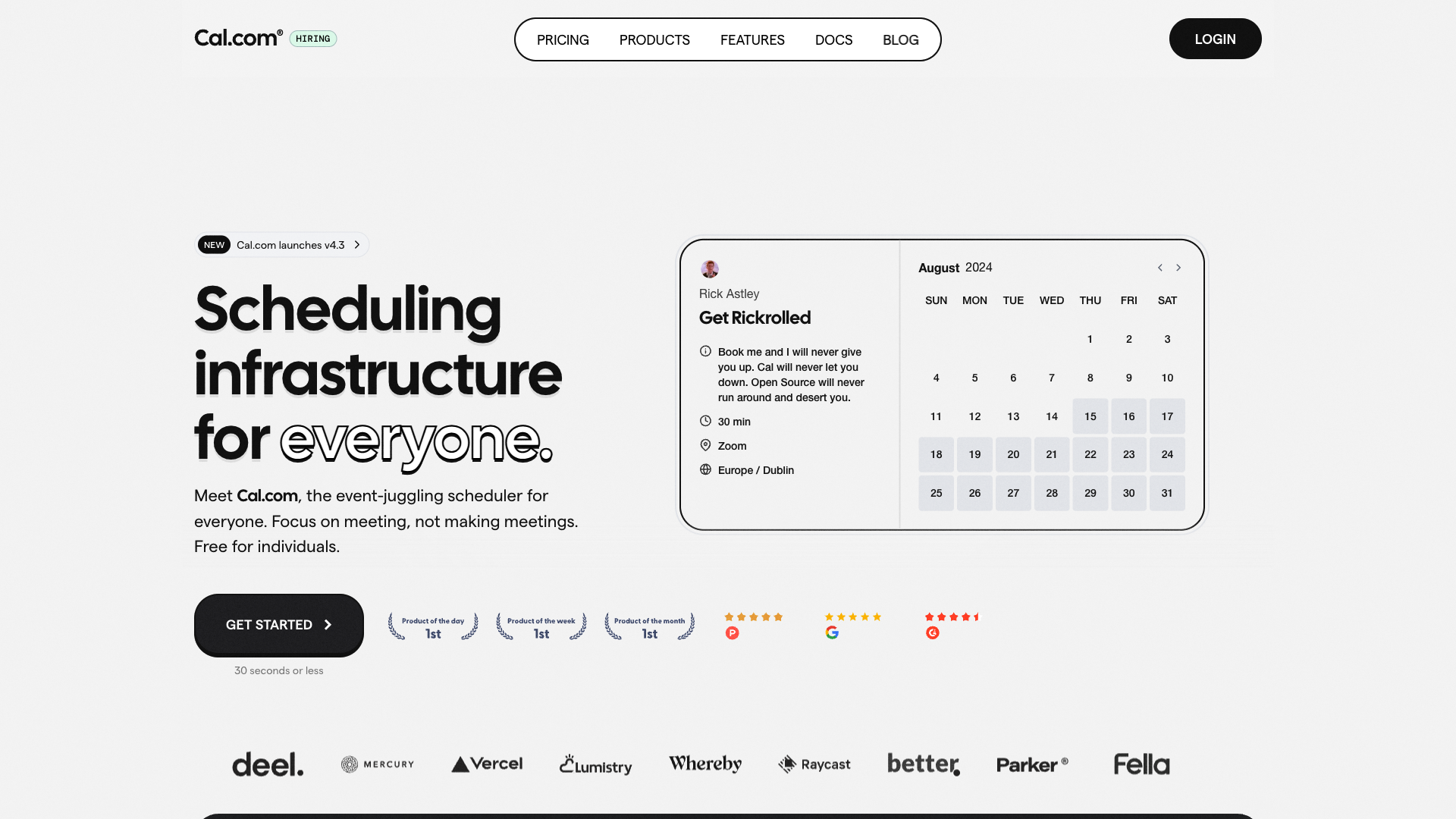
Task: Click the Product Hunt rating stars icon
Action: [x=753, y=617]
